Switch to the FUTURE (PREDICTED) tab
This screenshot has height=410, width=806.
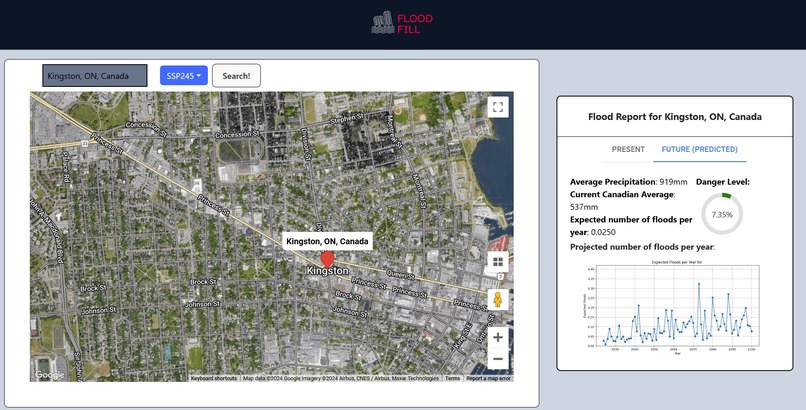(700, 149)
